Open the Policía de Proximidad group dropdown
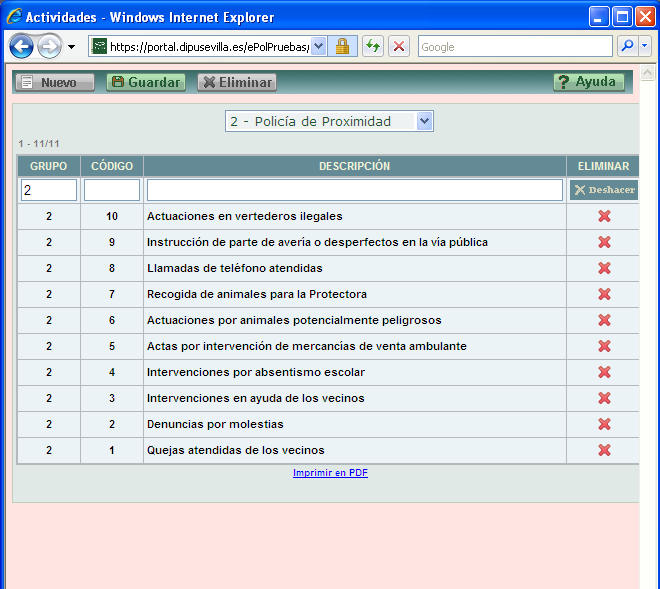660x589 pixels. click(x=329, y=121)
